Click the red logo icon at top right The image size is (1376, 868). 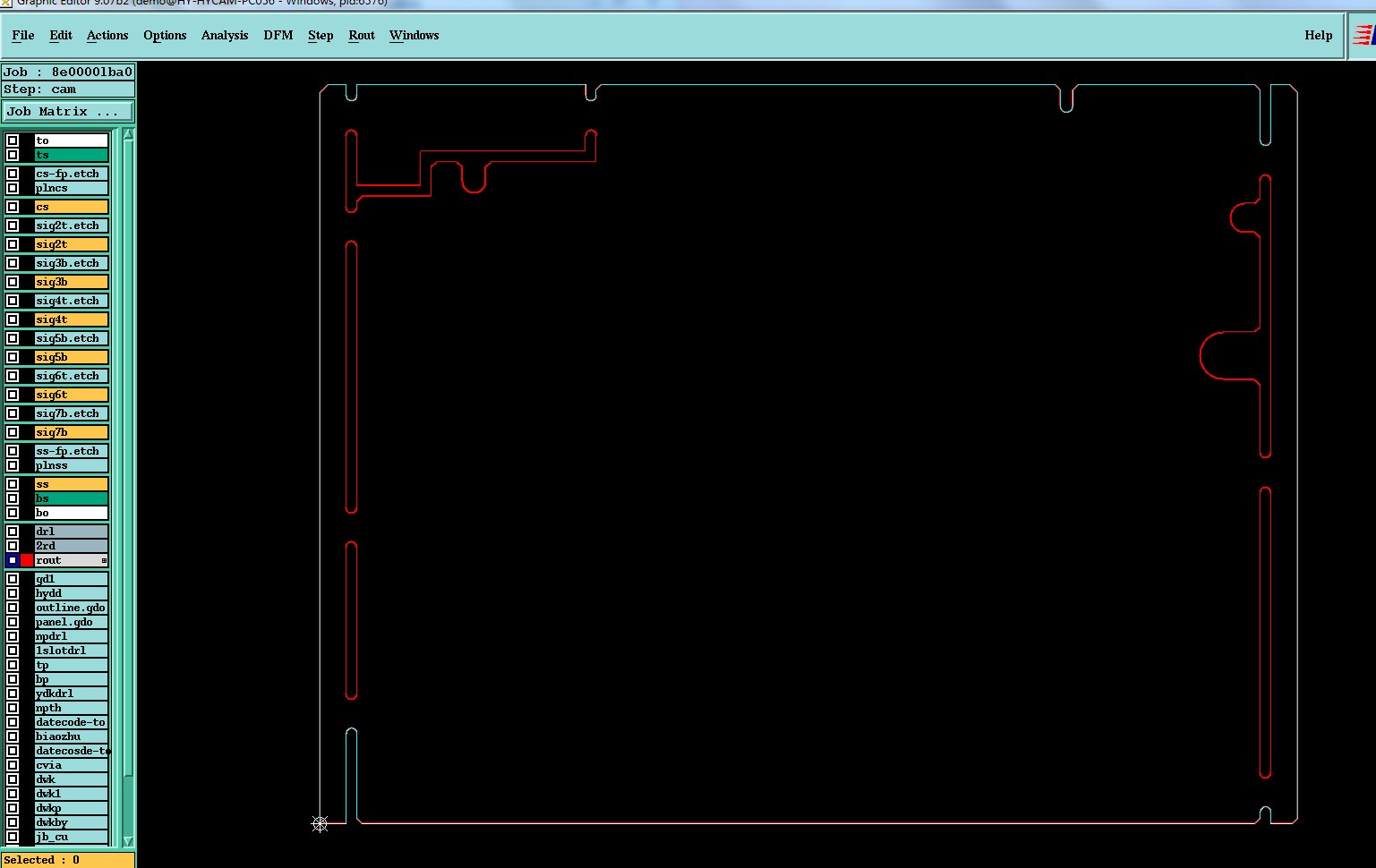[1363, 36]
